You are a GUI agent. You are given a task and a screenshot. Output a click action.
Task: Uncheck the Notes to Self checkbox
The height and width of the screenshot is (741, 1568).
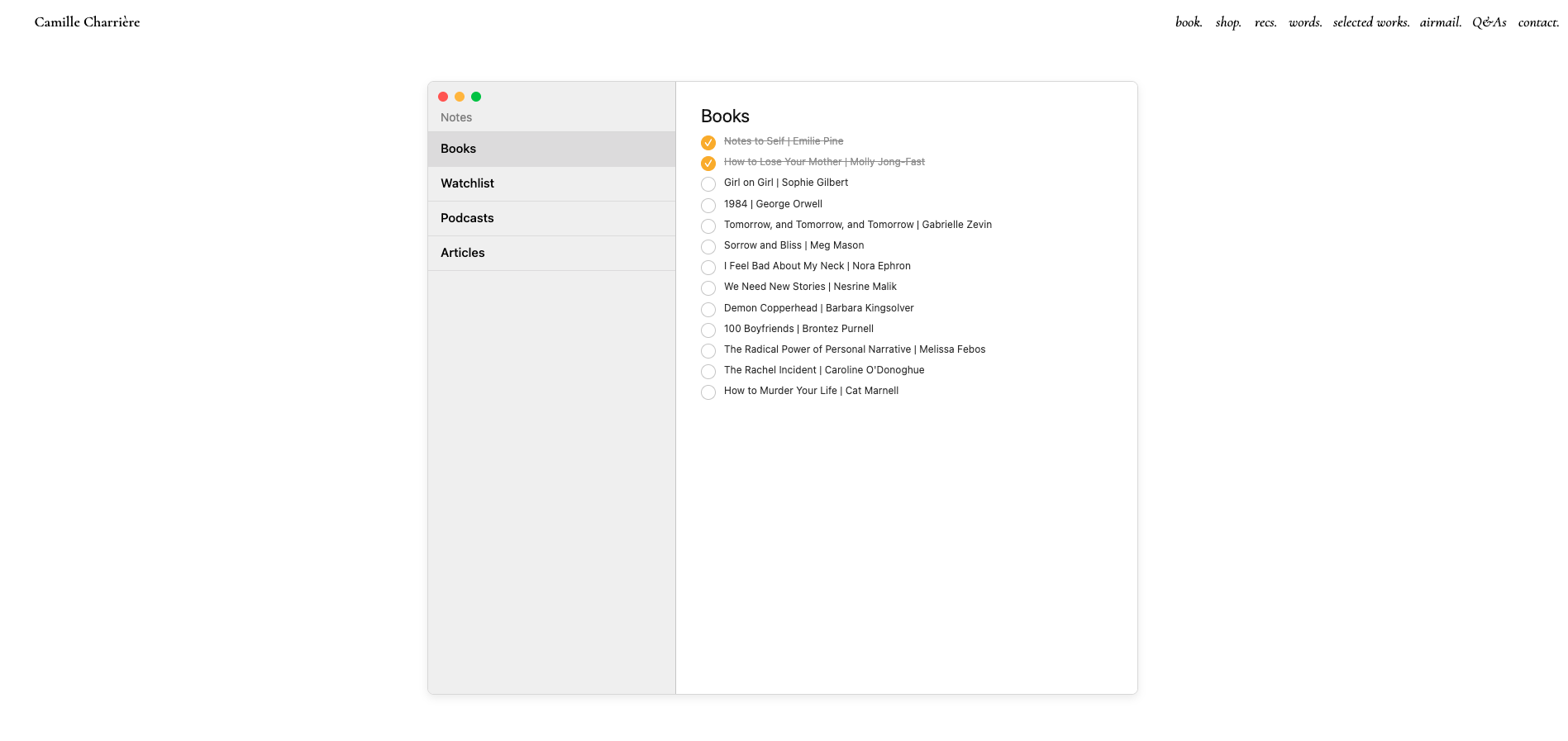tap(708, 142)
